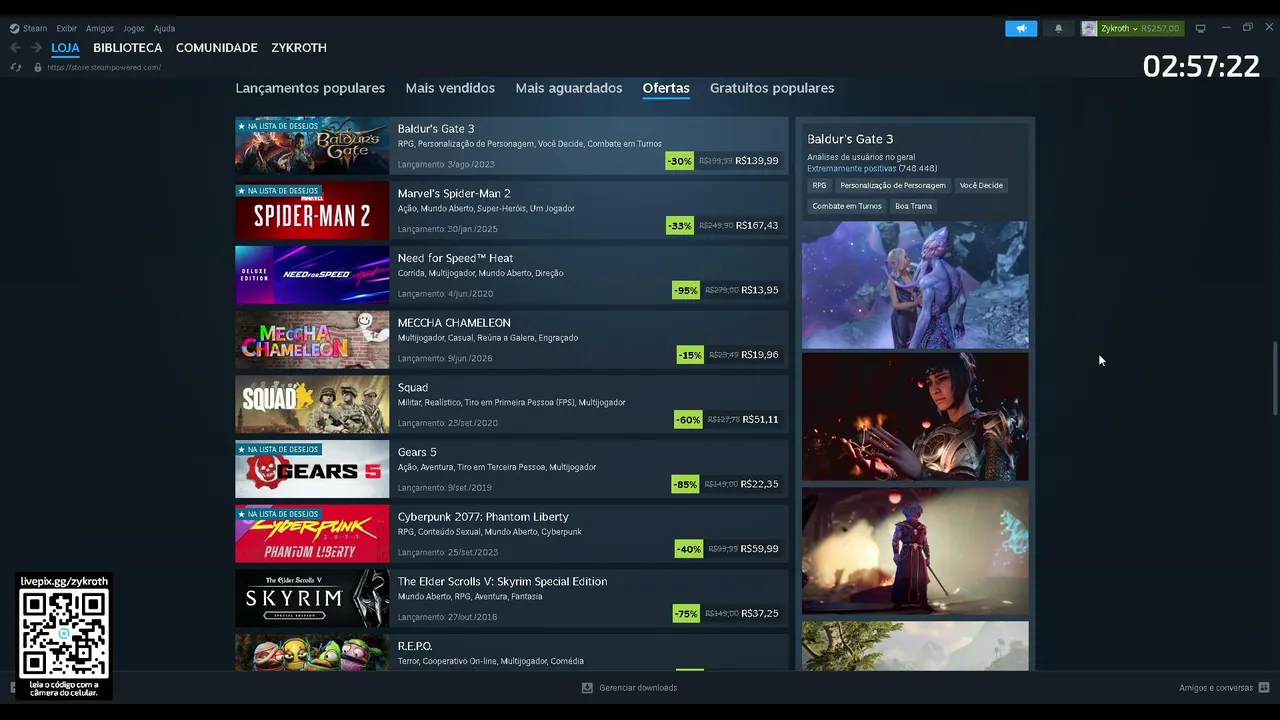1280x720 pixels.
Task: Click the Boa Trama tag
Action: point(914,206)
